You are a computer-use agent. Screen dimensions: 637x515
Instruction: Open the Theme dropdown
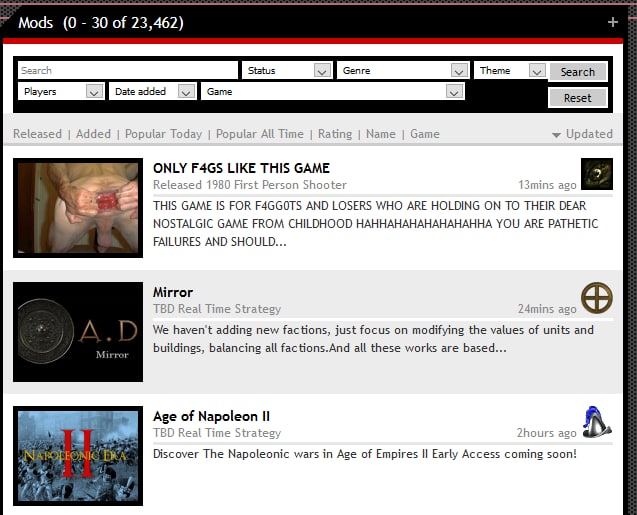(x=510, y=70)
